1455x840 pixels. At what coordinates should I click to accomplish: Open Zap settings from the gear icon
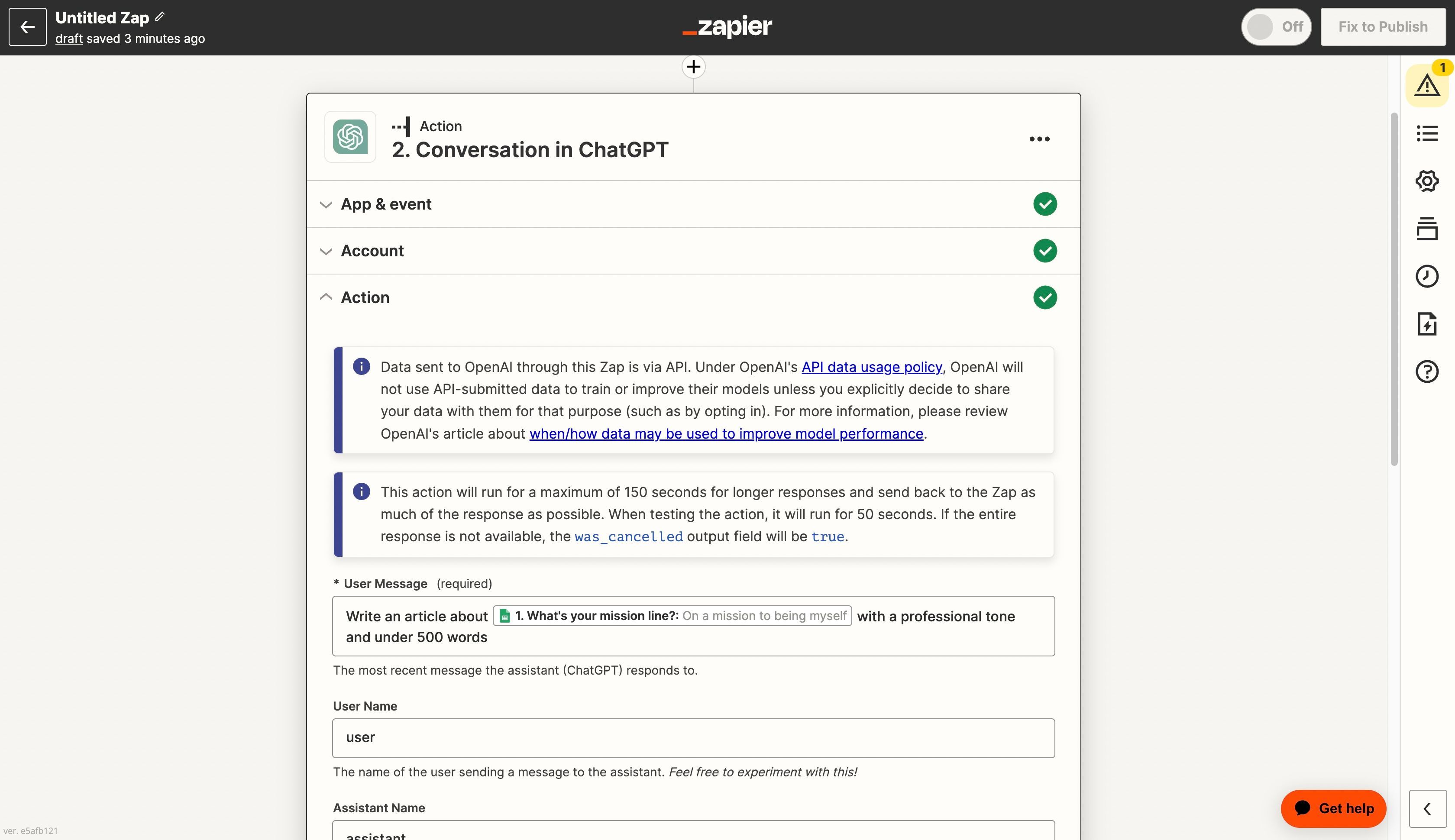tap(1426, 180)
